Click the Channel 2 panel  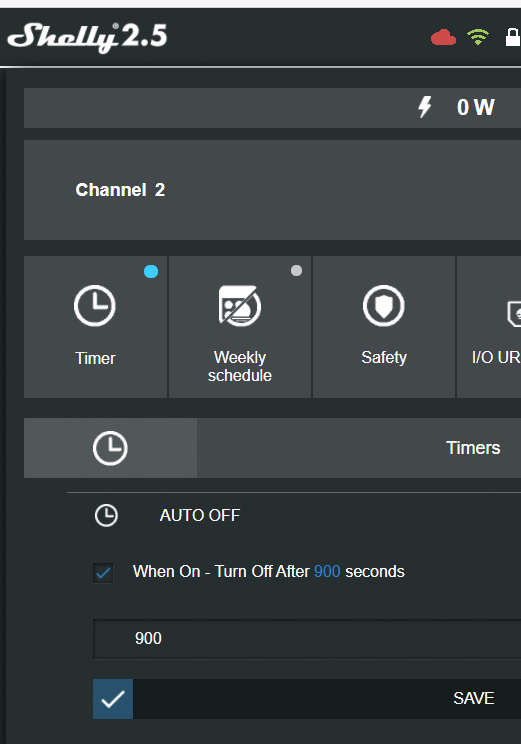point(272,190)
